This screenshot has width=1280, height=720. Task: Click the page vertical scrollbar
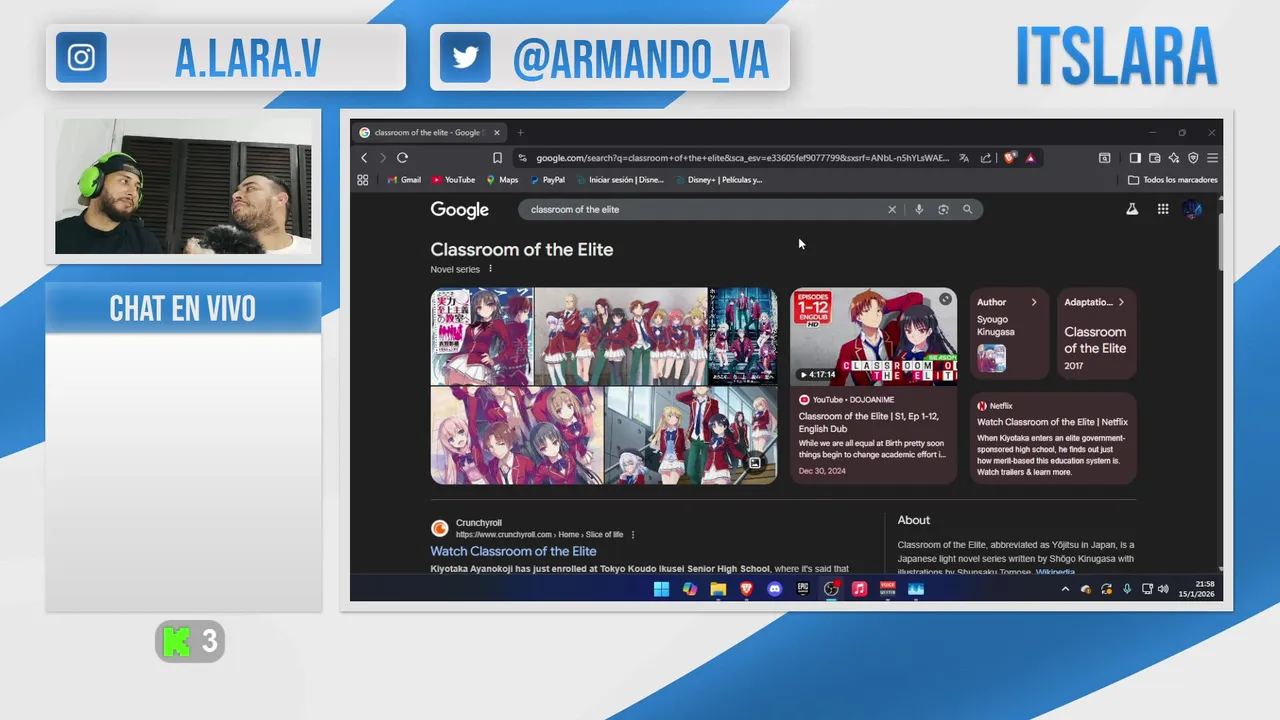pyautogui.click(x=1220, y=240)
